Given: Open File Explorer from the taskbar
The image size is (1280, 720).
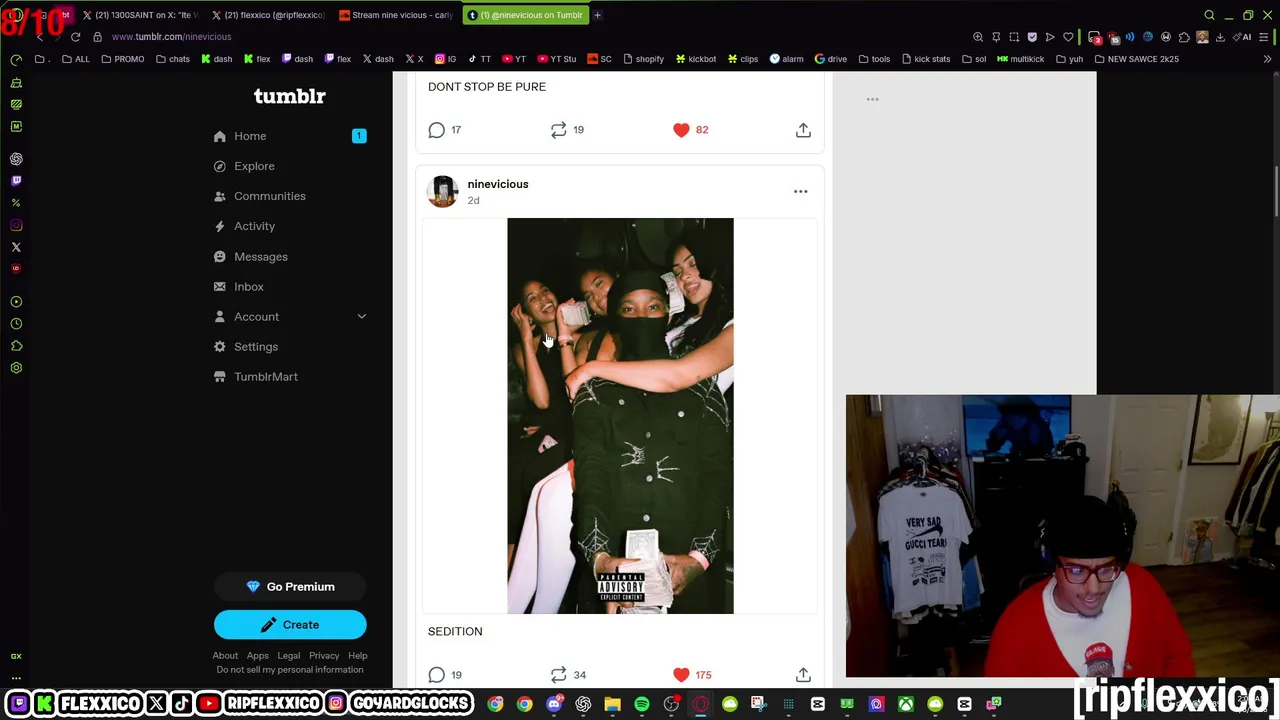Looking at the screenshot, I should pos(612,705).
